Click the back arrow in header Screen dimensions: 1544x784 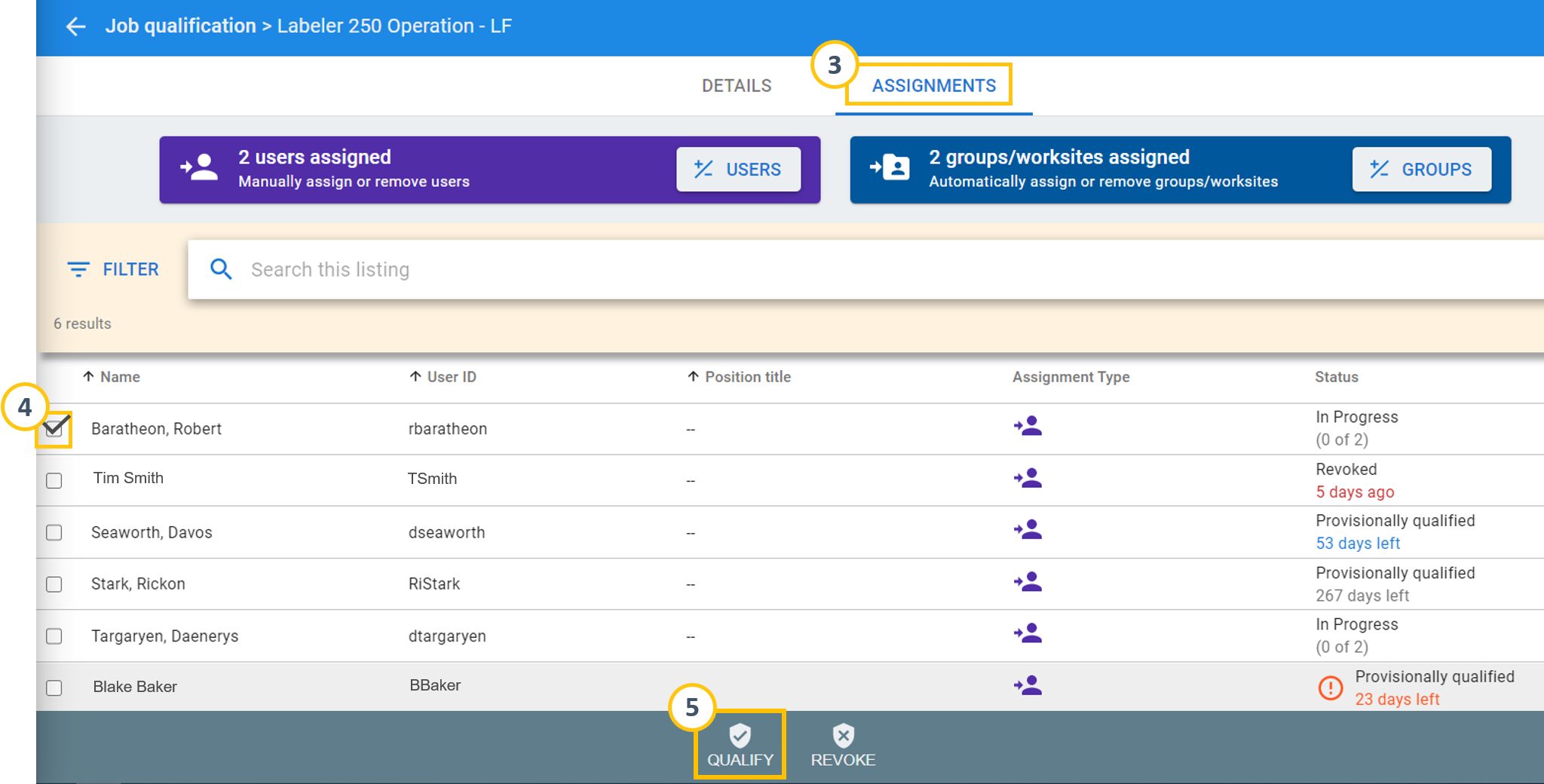(75, 27)
